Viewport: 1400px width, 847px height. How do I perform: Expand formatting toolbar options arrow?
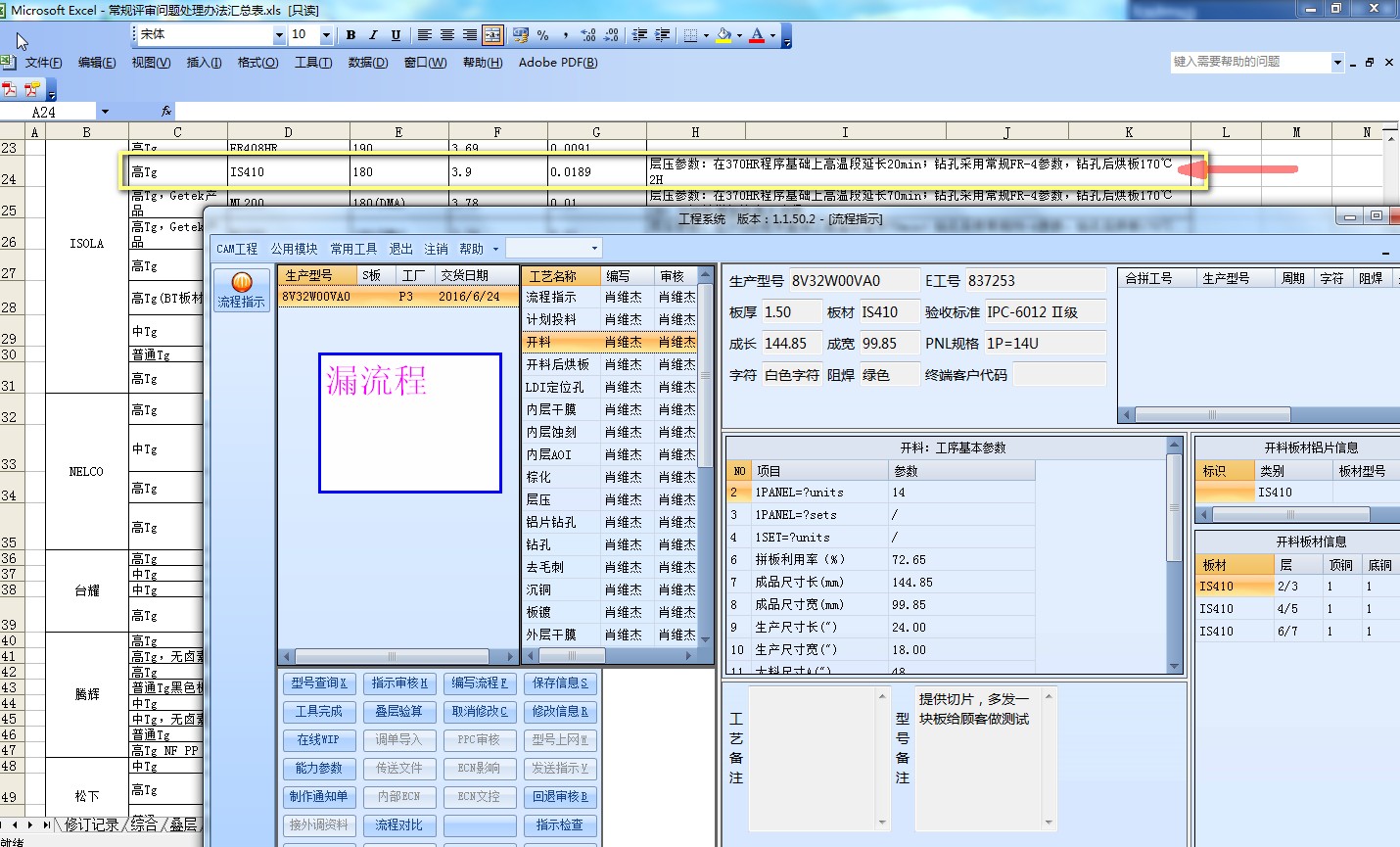(x=786, y=37)
